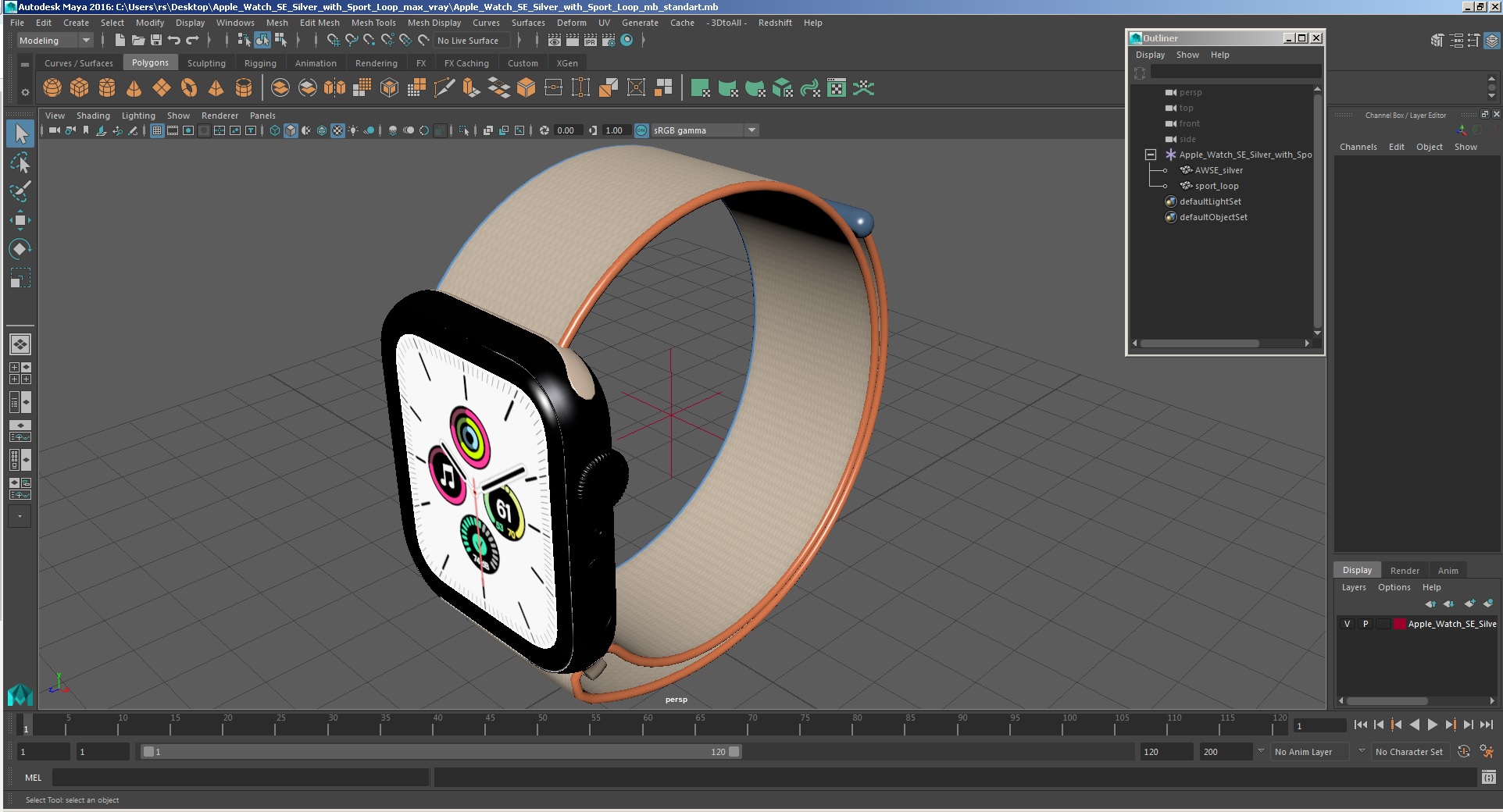Viewport: 1503px width, 812px height.
Task: Toggle layer visibility V for Apple_Watch_SE layer
Action: (x=1347, y=624)
